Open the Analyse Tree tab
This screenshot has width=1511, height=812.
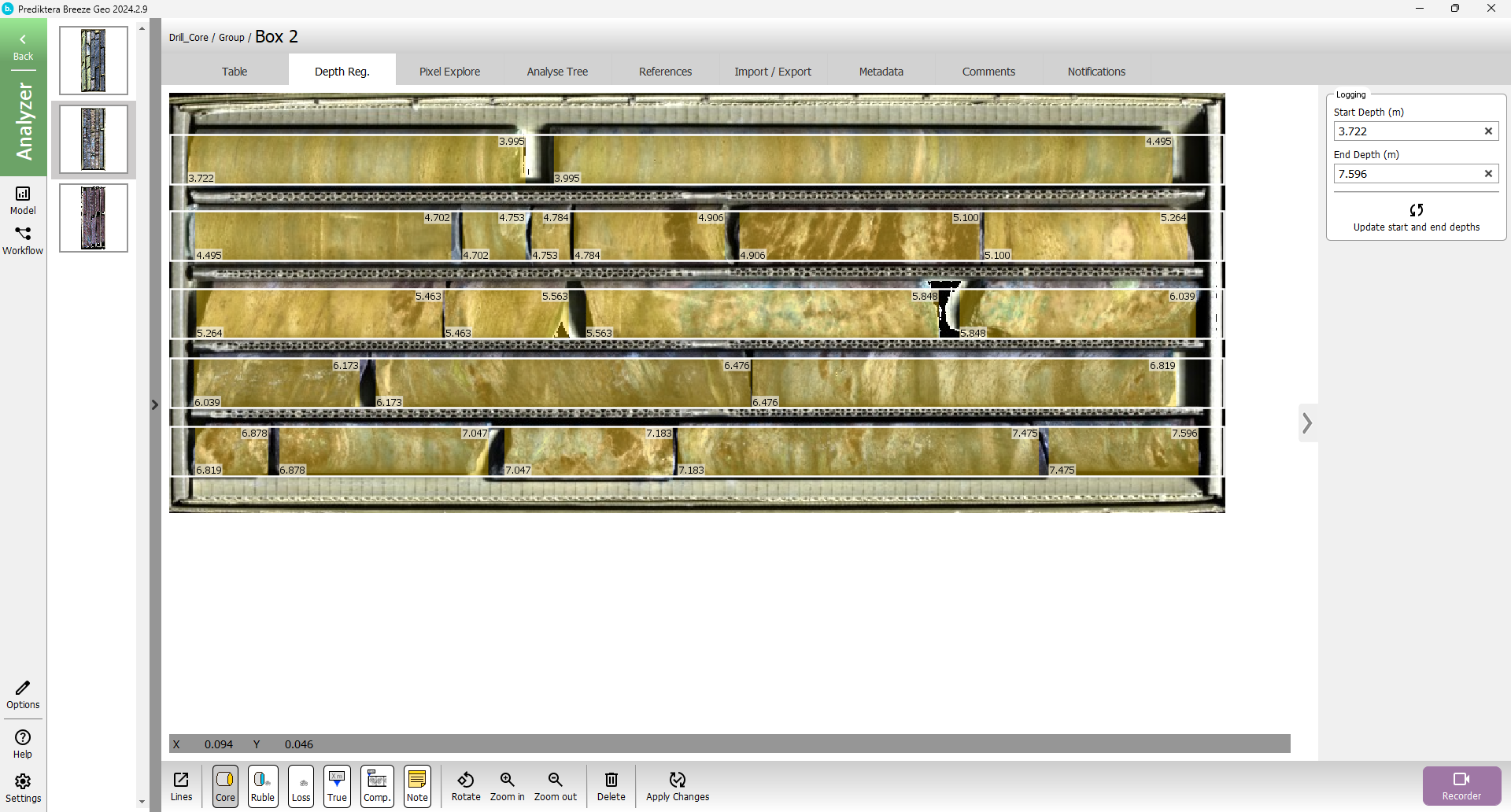coord(557,72)
